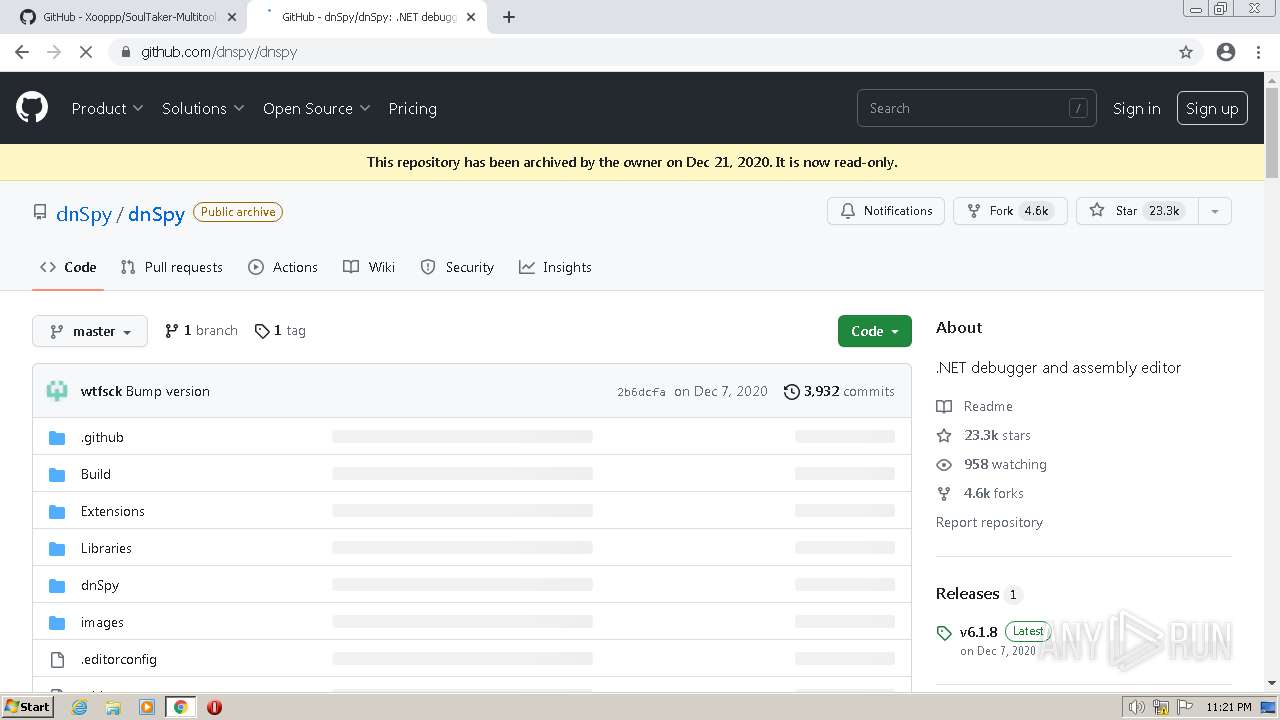Open the Pricing page
Viewport: 1280px width, 720px height.
pyautogui.click(x=412, y=108)
